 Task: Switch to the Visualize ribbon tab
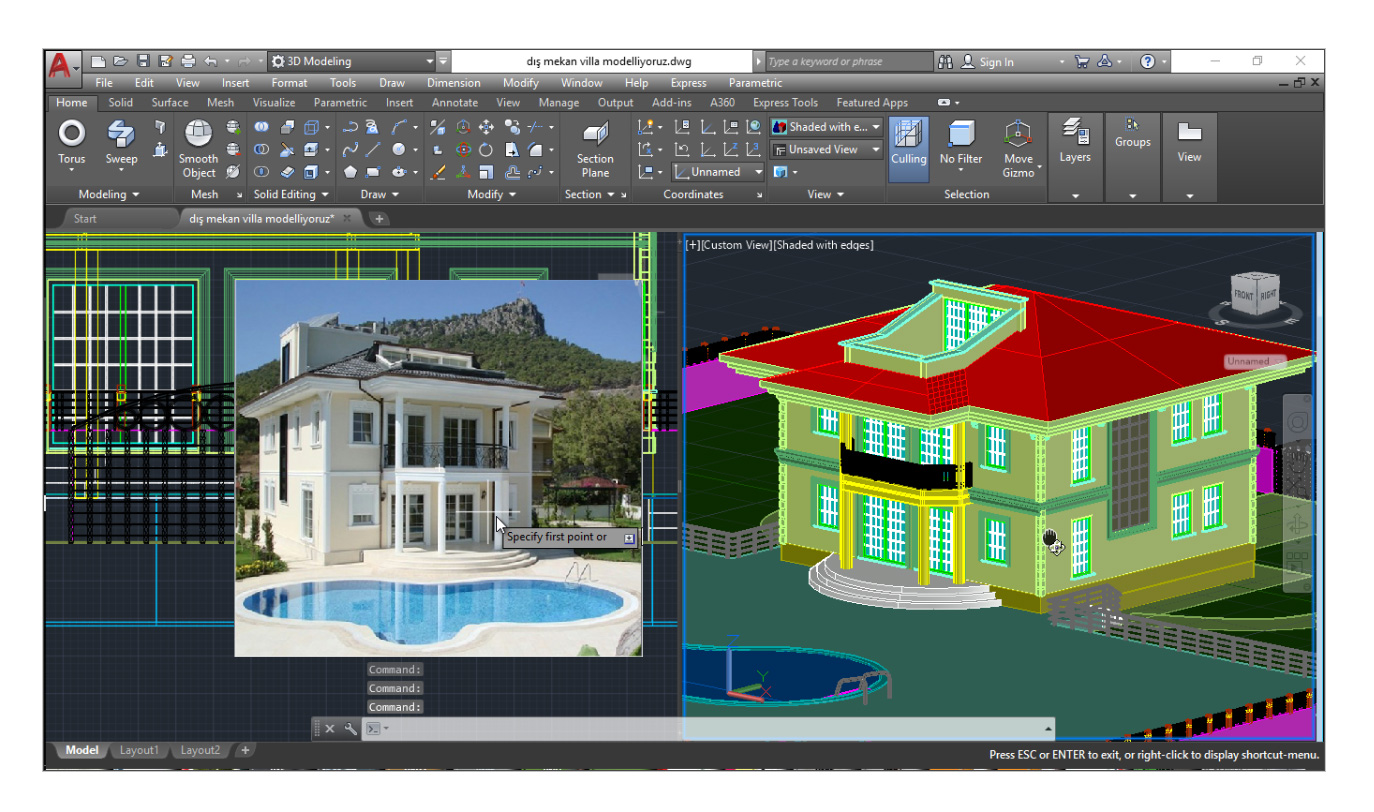coord(274,102)
